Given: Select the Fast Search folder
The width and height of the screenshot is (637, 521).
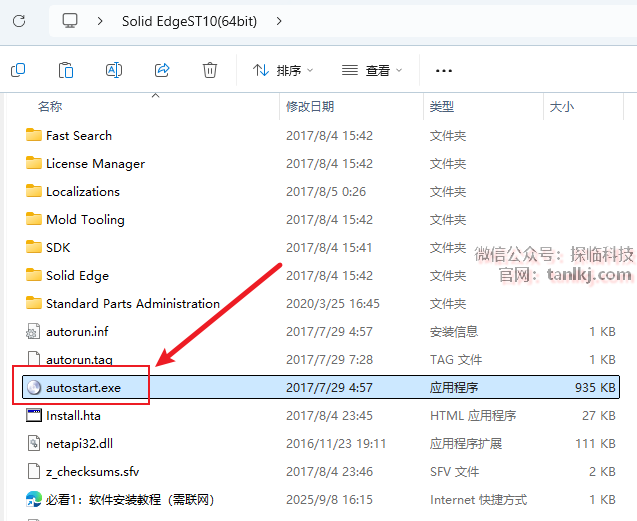Looking at the screenshot, I should coord(78,136).
